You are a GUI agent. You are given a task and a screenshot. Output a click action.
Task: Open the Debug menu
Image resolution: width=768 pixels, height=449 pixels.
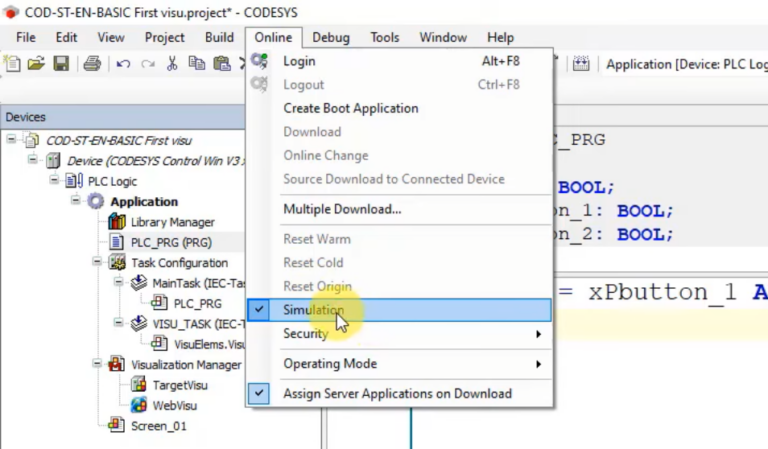point(331,37)
